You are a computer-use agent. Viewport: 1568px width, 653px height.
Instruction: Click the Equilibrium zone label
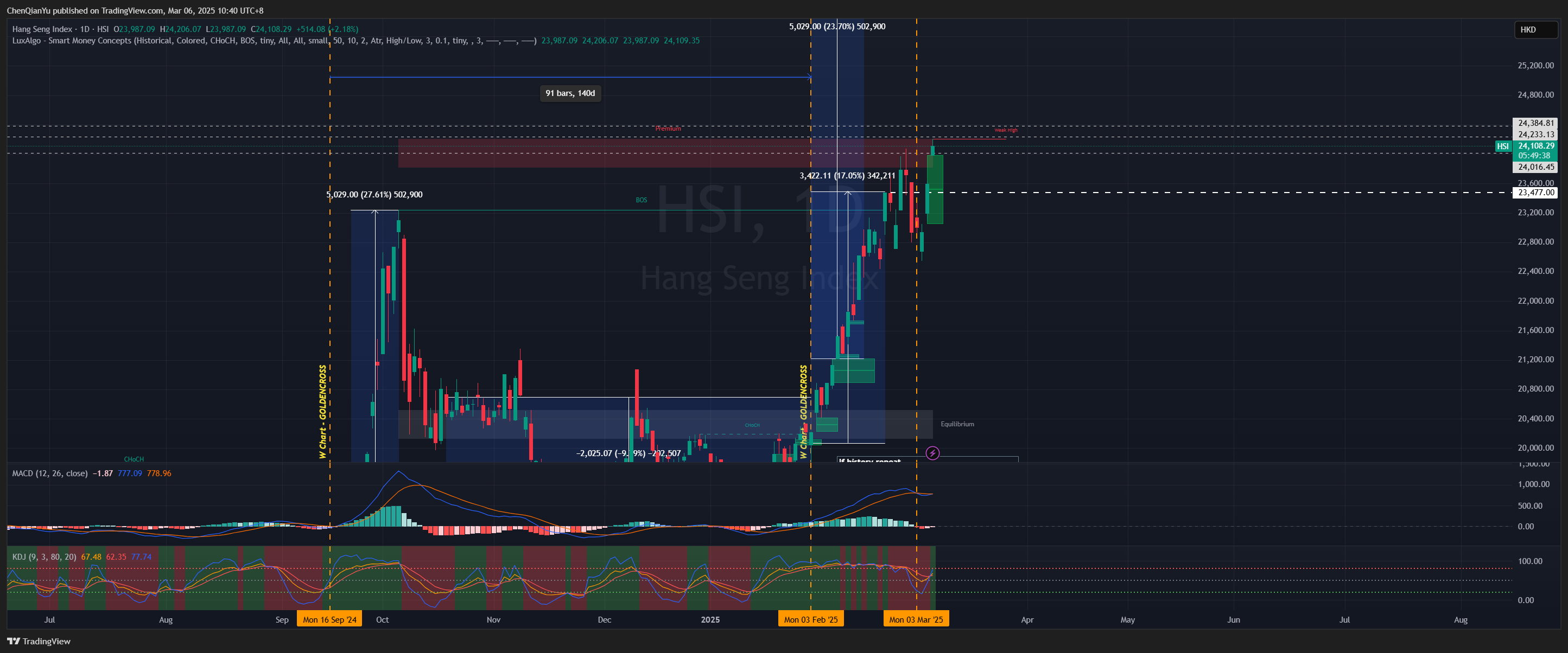957,424
